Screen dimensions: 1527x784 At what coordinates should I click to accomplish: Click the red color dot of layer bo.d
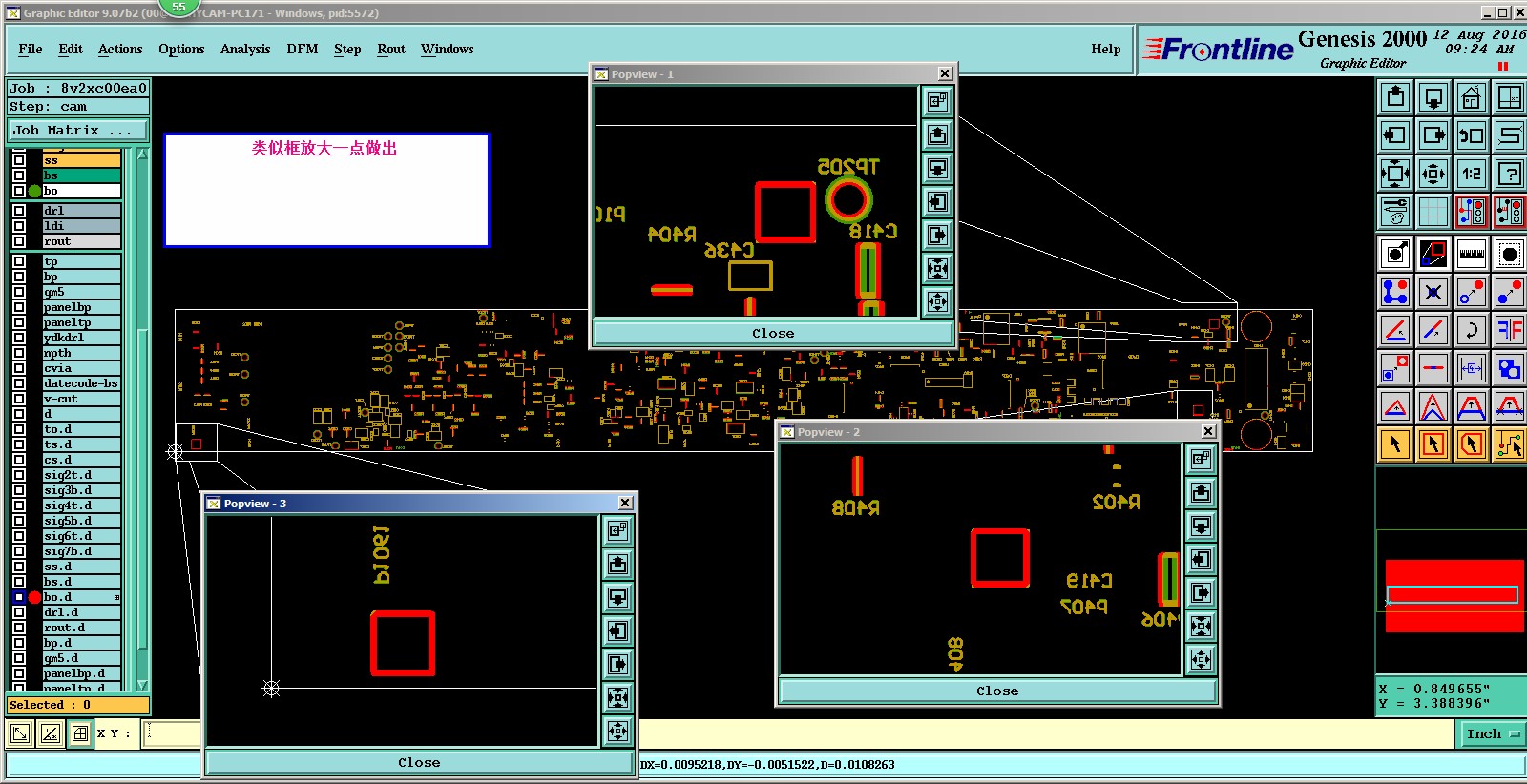click(x=35, y=597)
